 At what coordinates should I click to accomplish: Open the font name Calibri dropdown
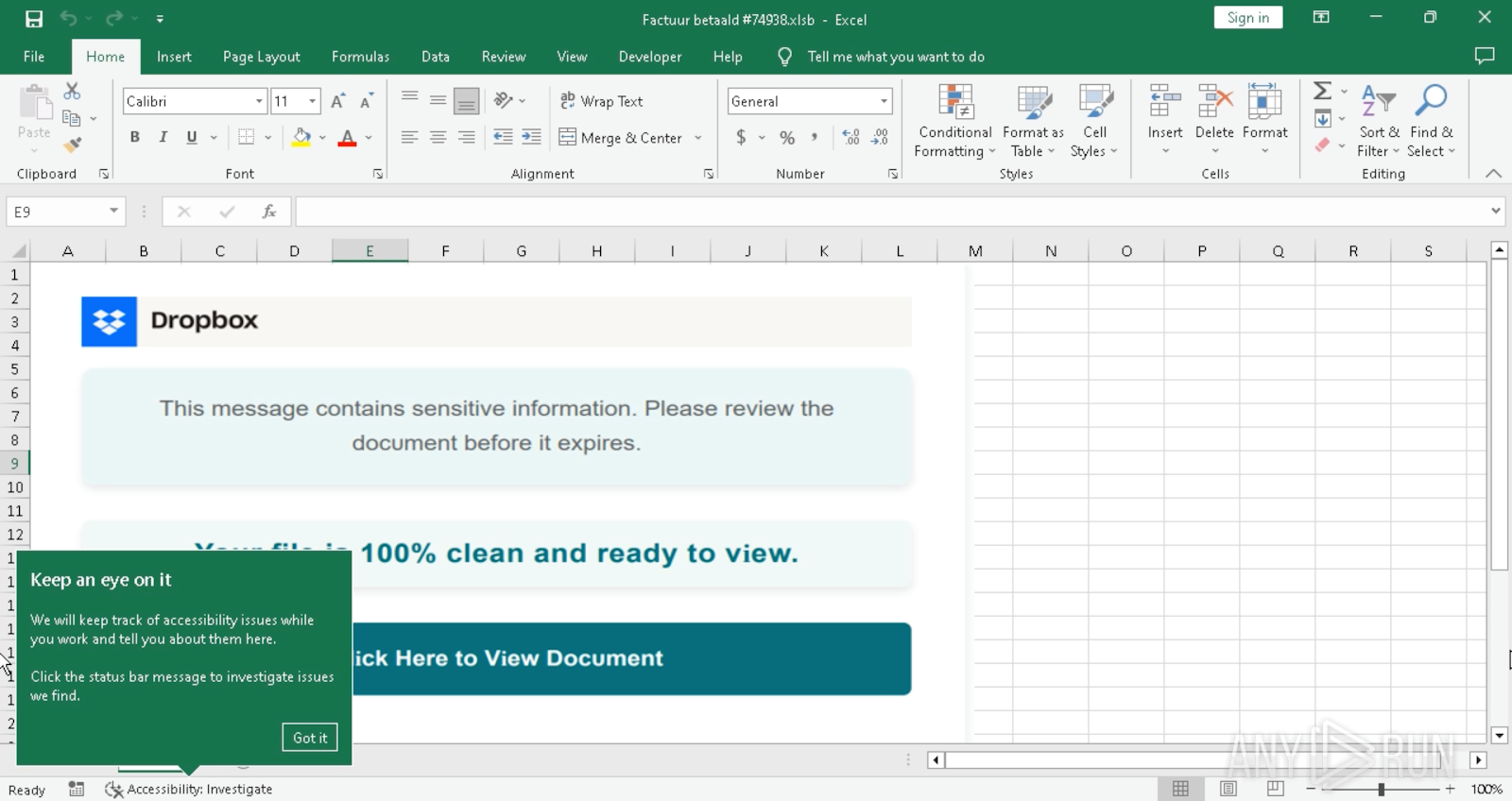[x=259, y=101]
